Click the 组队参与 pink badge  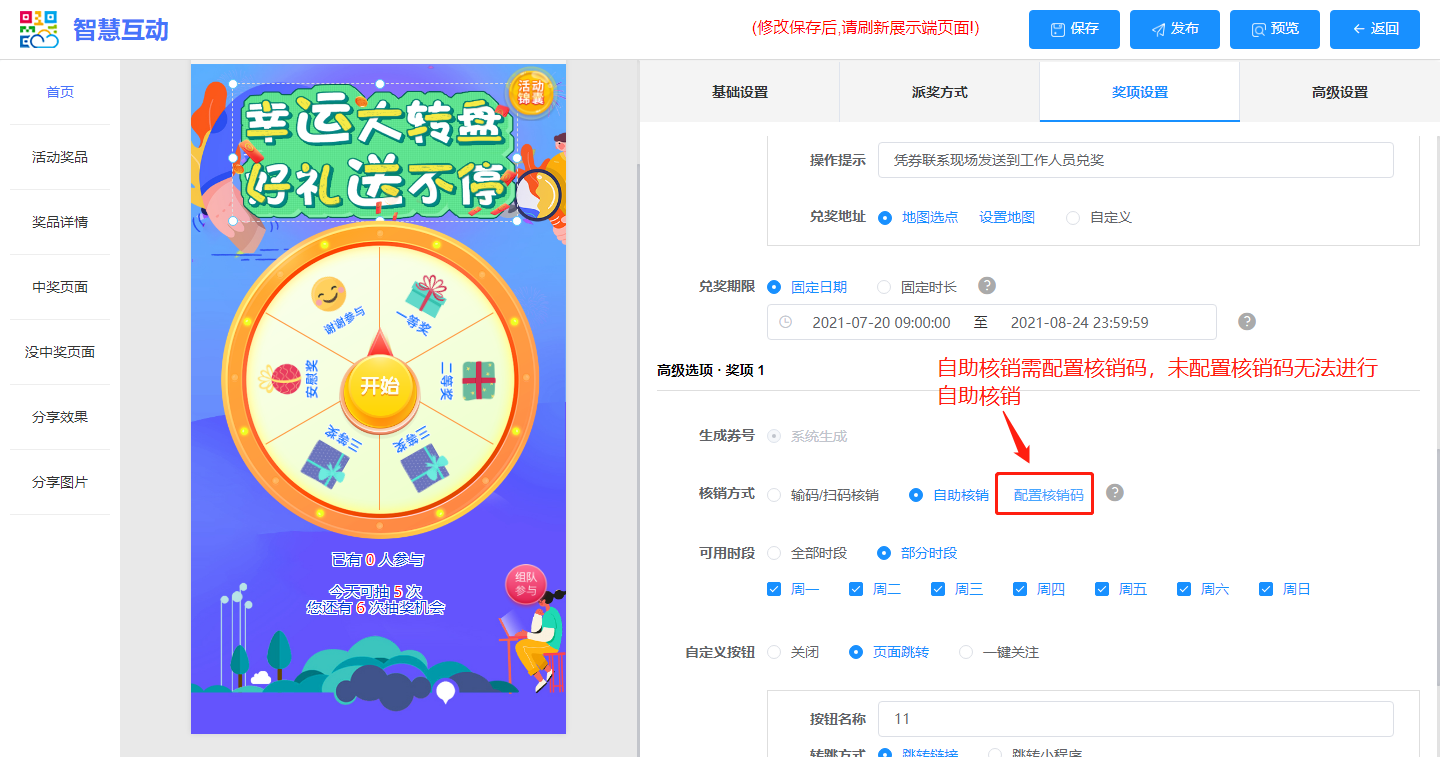tap(526, 585)
